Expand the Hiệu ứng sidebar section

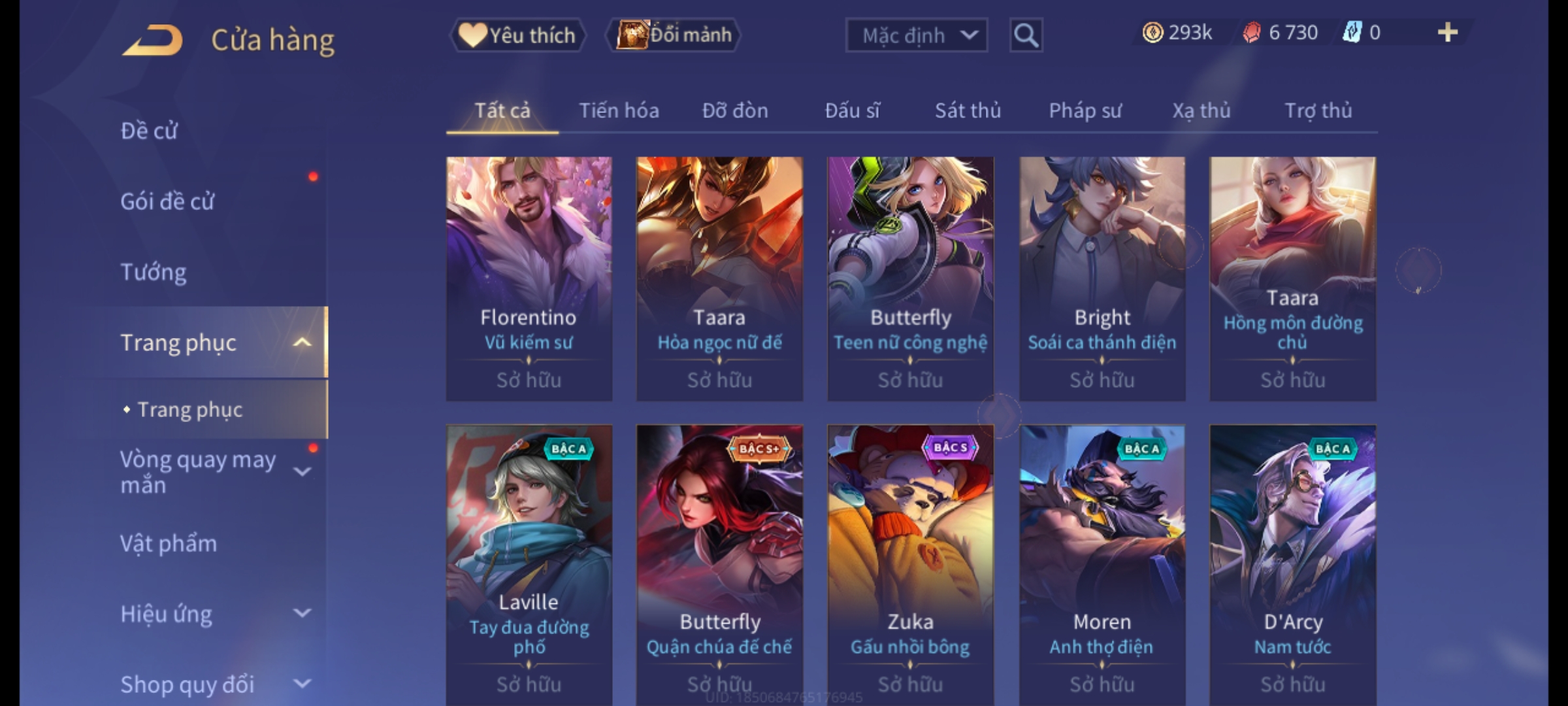pyautogui.click(x=302, y=613)
